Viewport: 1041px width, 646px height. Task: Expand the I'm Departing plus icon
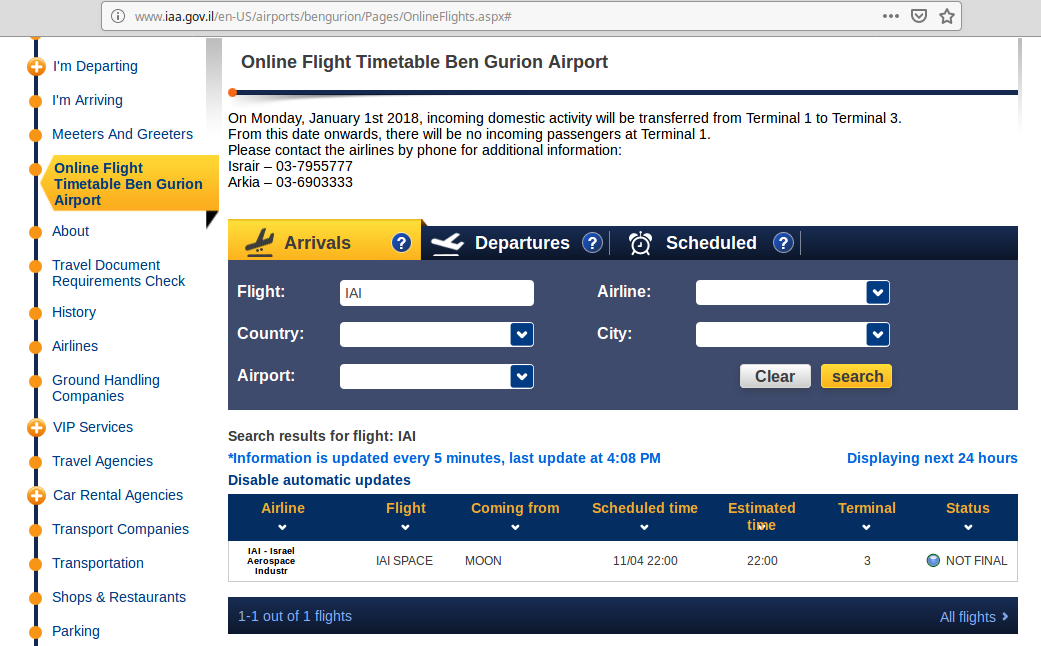coord(37,67)
